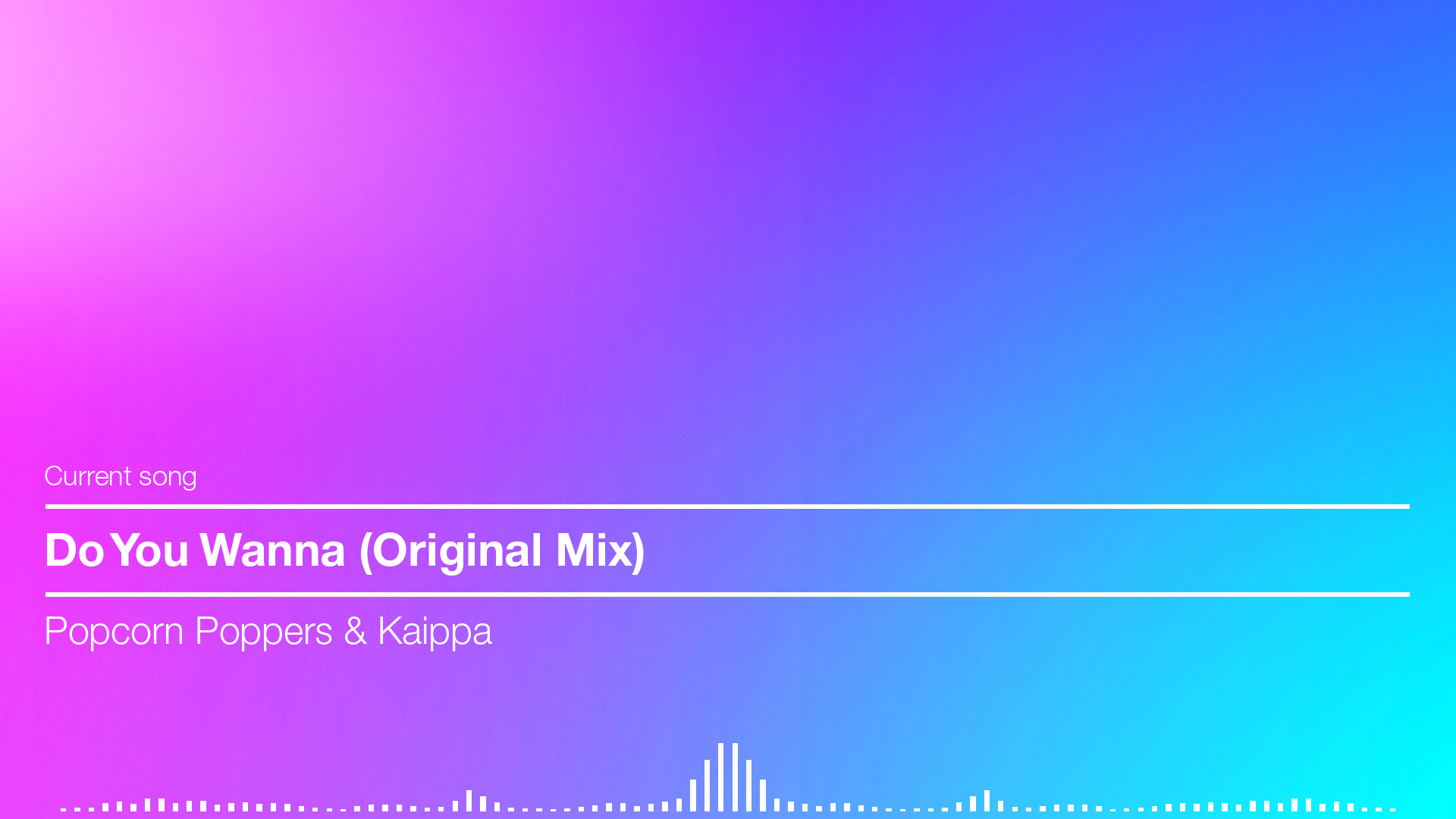Click the white divider line below the song title
Viewport: 1456px width, 819px height.
point(727,595)
